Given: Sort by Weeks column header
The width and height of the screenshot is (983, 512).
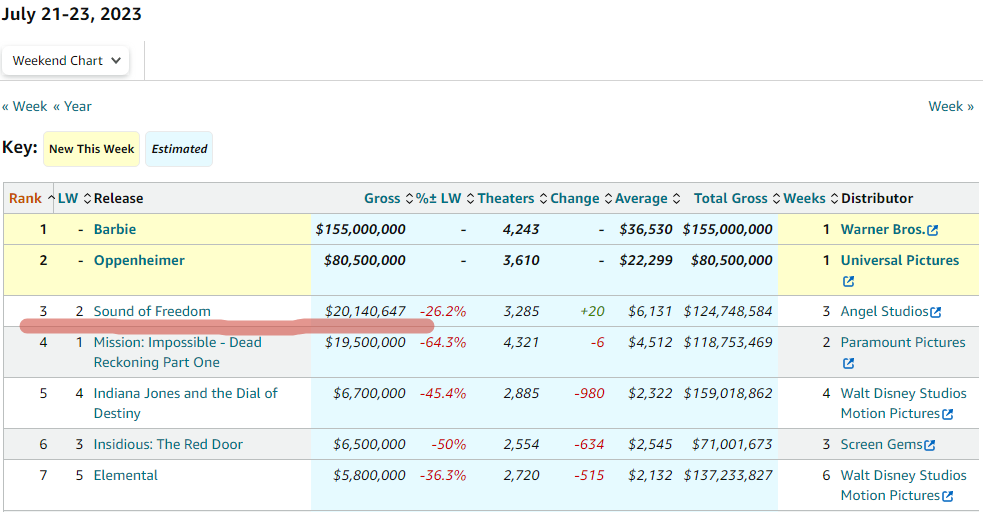Looking at the screenshot, I should coord(811,199).
